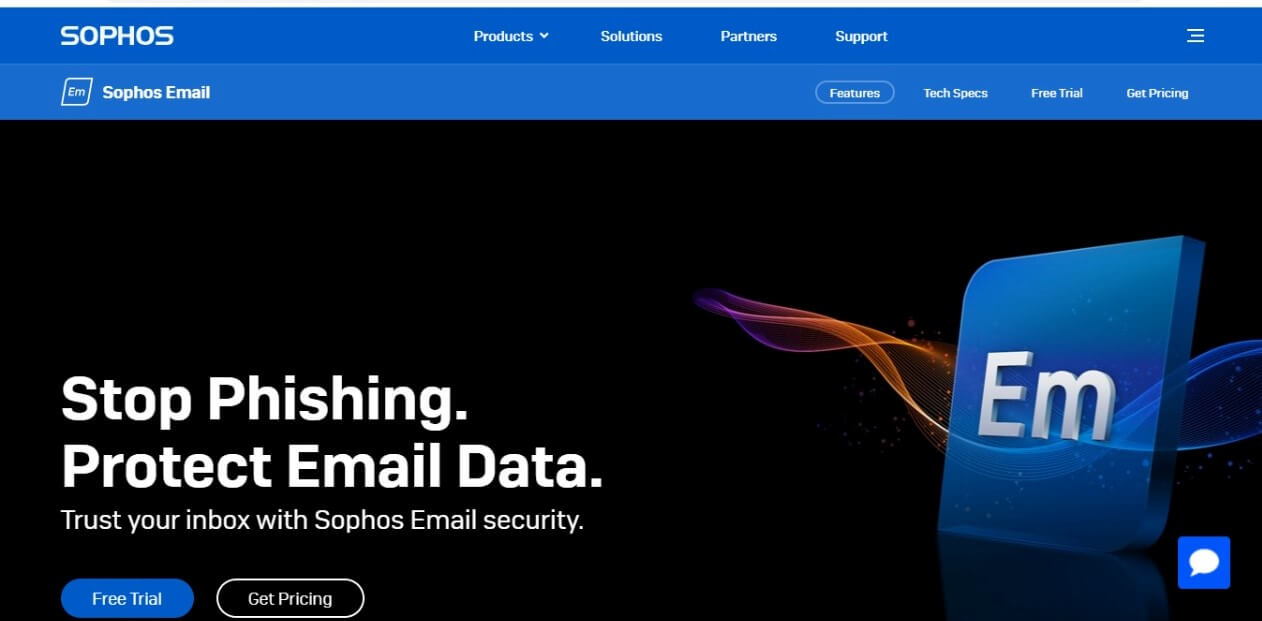Open the live chat bubble icon
The image size is (1262, 621).
[x=1204, y=563]
